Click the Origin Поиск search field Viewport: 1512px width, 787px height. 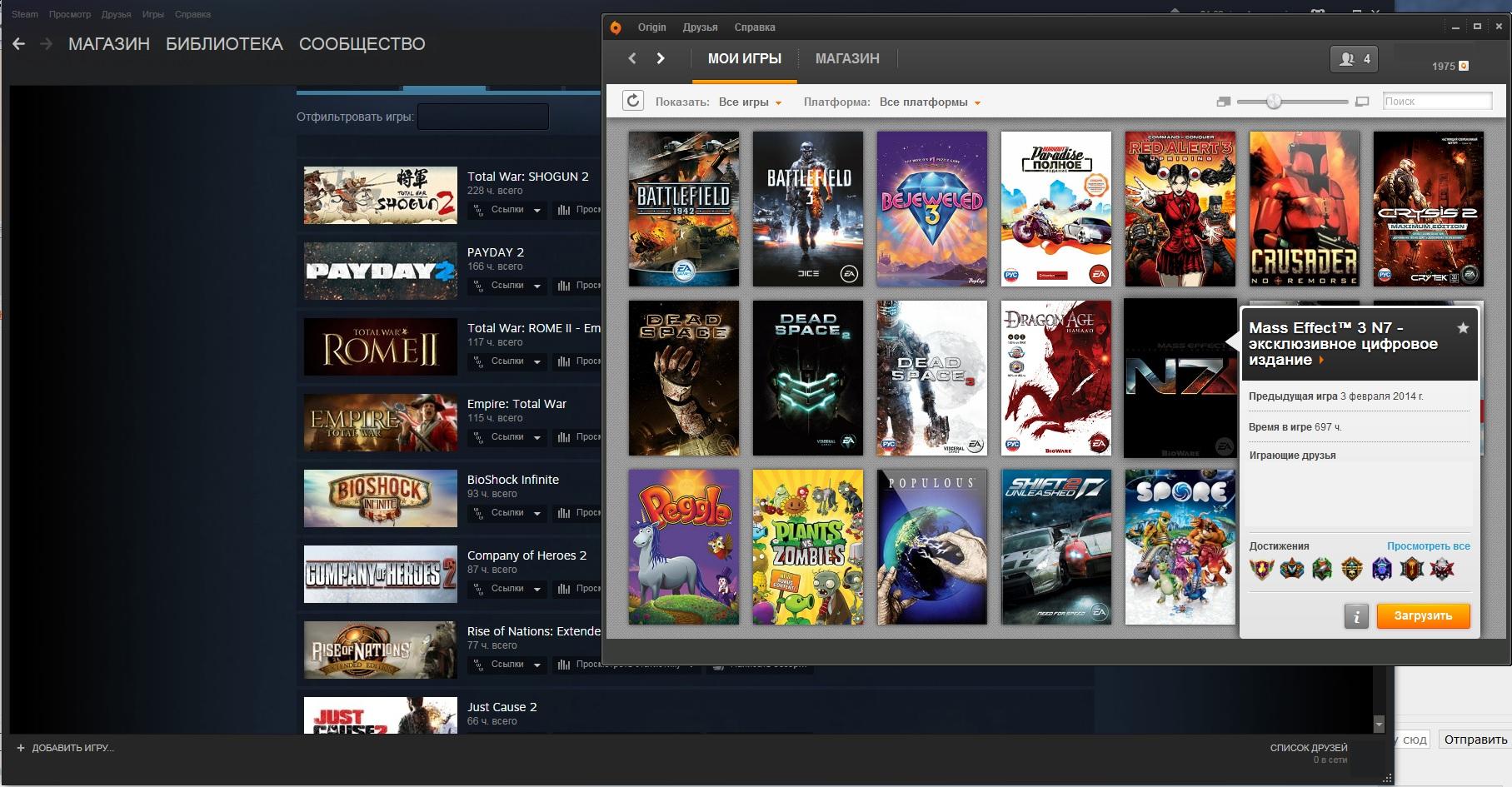1437,102
